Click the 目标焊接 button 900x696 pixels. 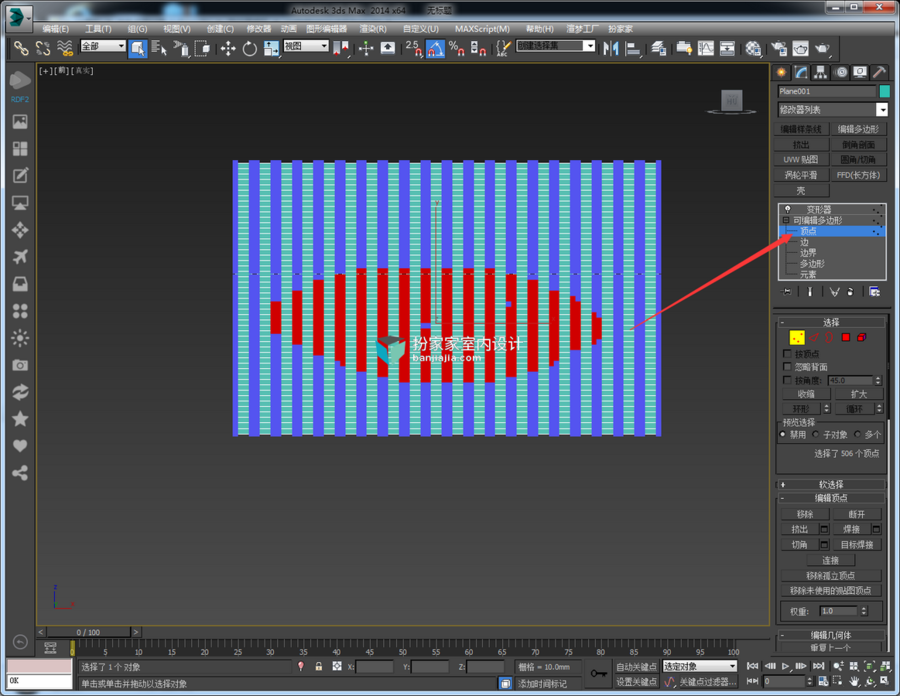pyautogui.click(x=857, y=545)
